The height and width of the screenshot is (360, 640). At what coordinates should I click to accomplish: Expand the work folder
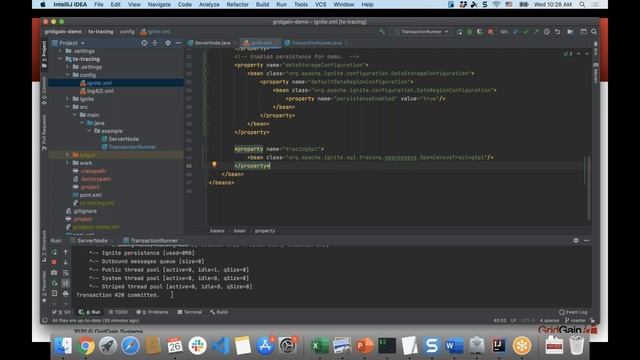[x=68, y=163]
